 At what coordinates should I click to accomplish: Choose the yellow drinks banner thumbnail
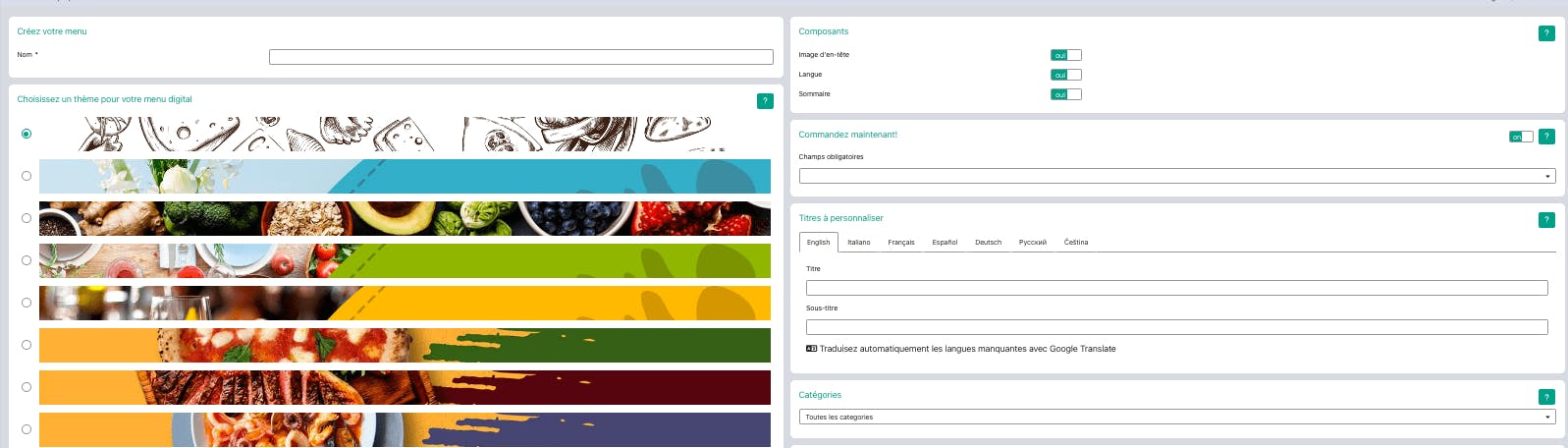(405, 303)
